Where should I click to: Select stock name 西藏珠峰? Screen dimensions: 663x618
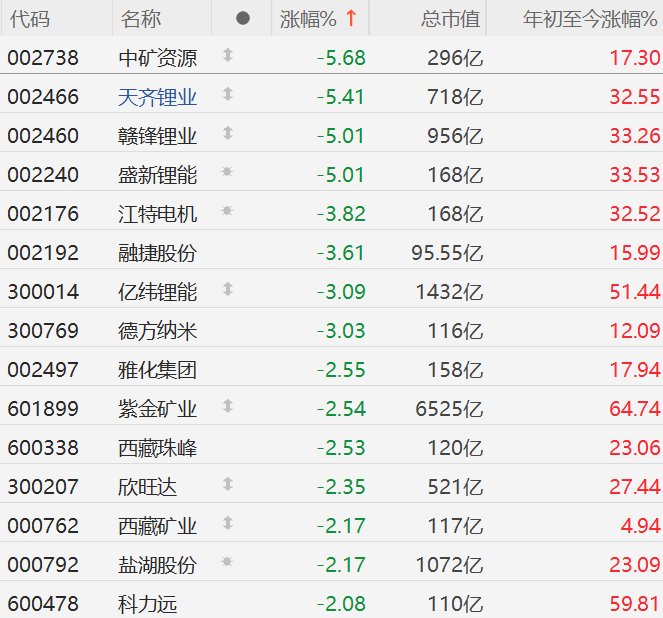coord(157,448)
